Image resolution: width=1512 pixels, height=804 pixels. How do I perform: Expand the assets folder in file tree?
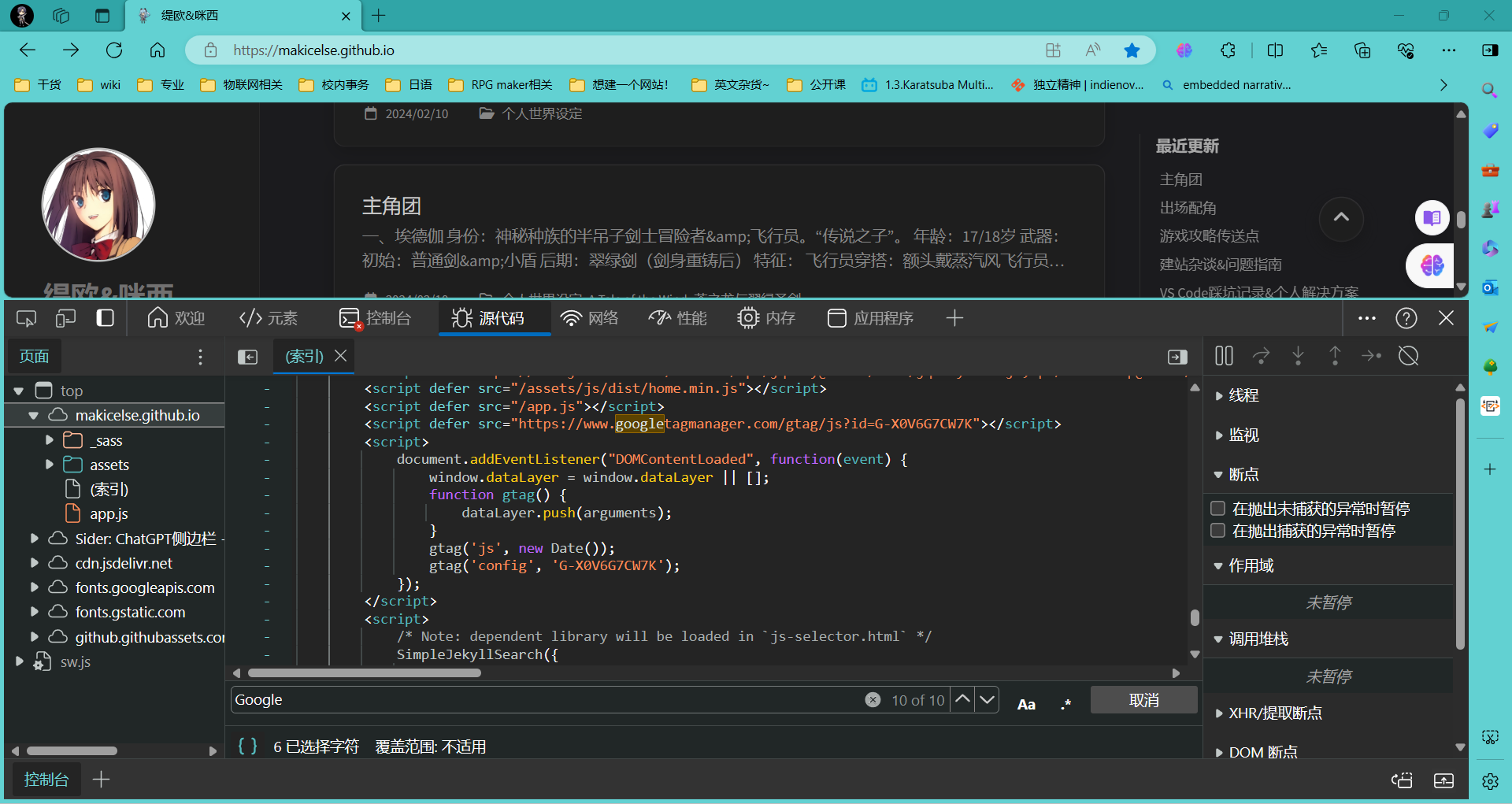point(49,465)
